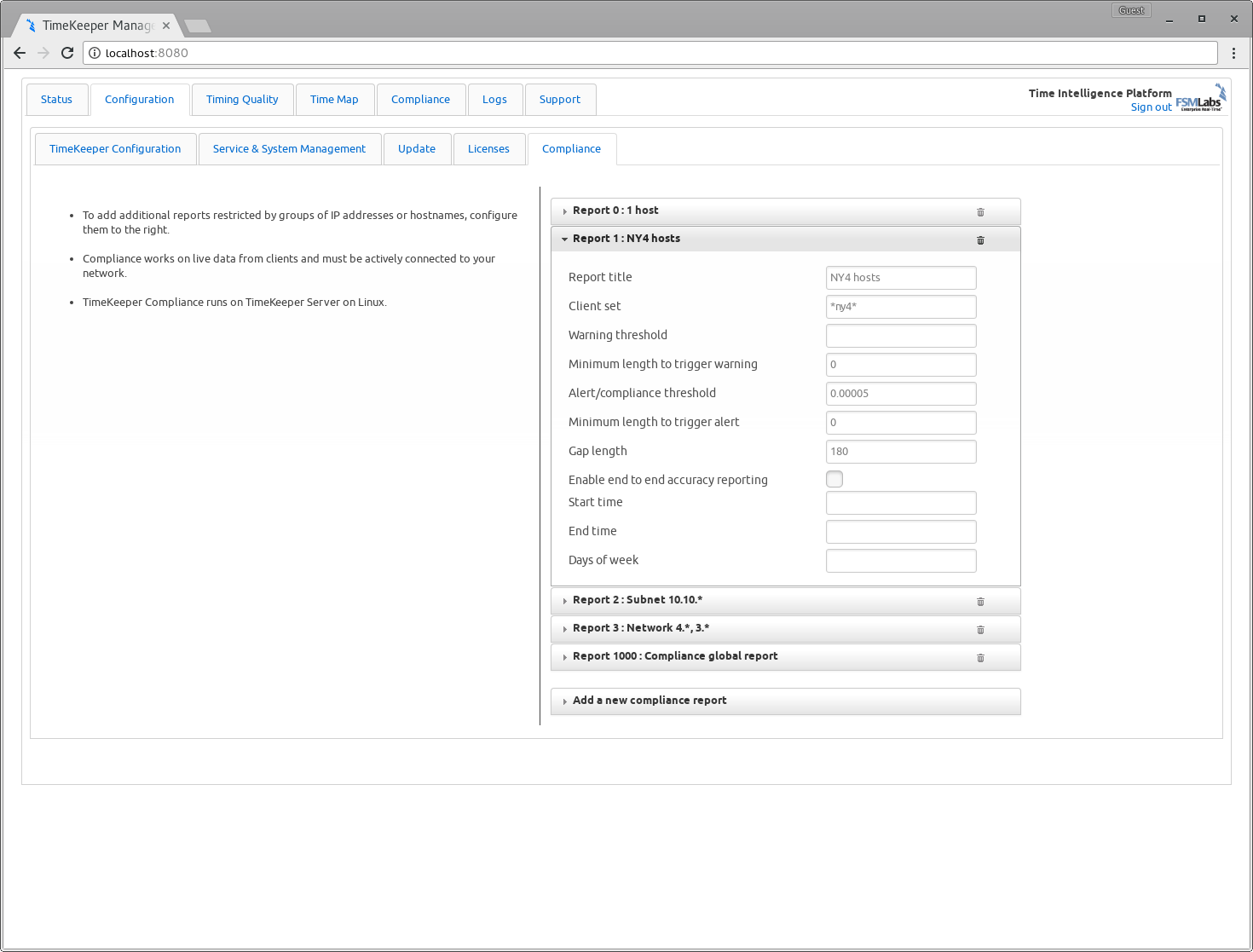Switch to the Logs tab
This screenshot has width=1253, height=952.
pos(494,100)
